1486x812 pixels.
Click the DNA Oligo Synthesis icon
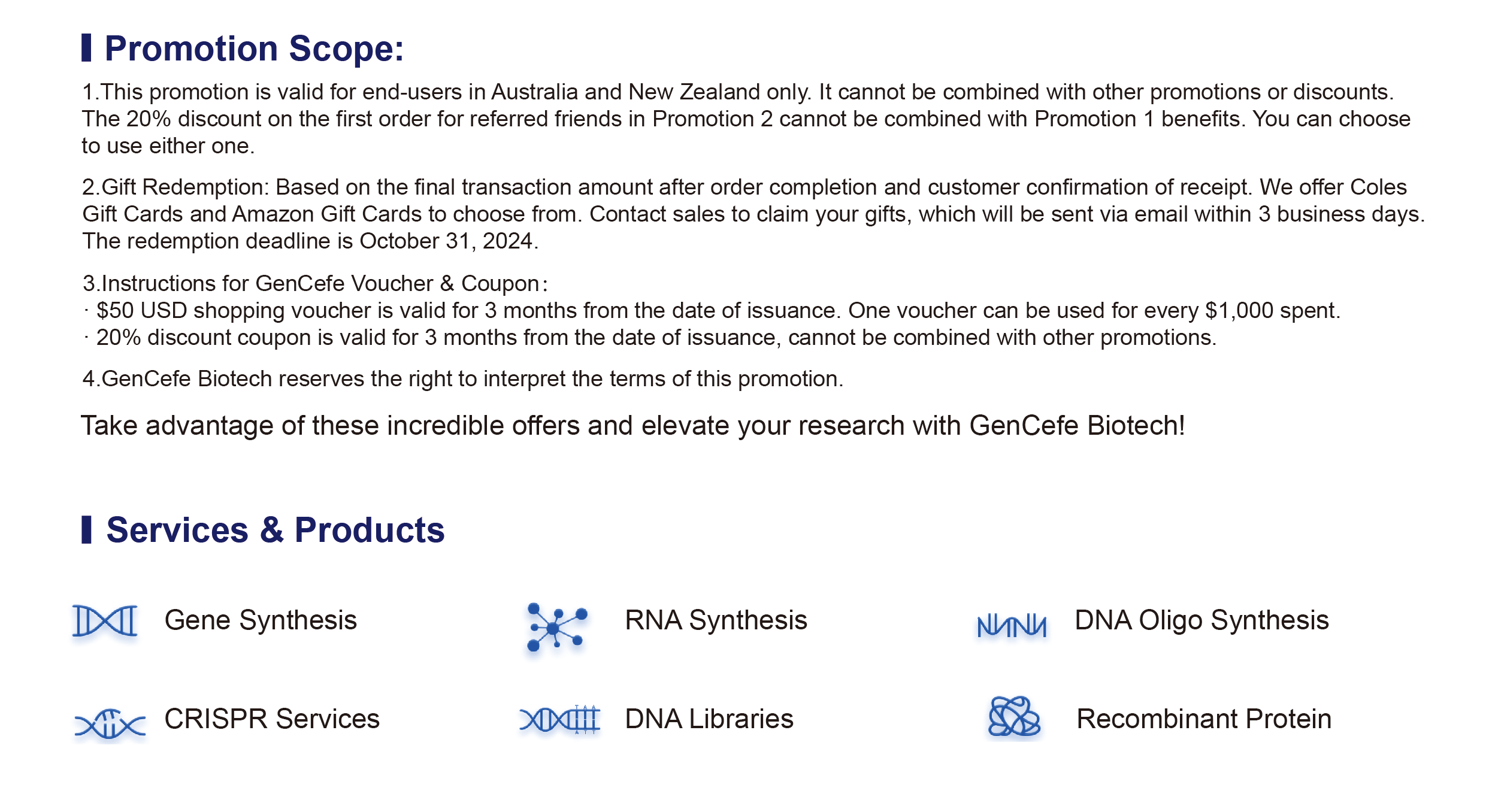click(1012, 626)
